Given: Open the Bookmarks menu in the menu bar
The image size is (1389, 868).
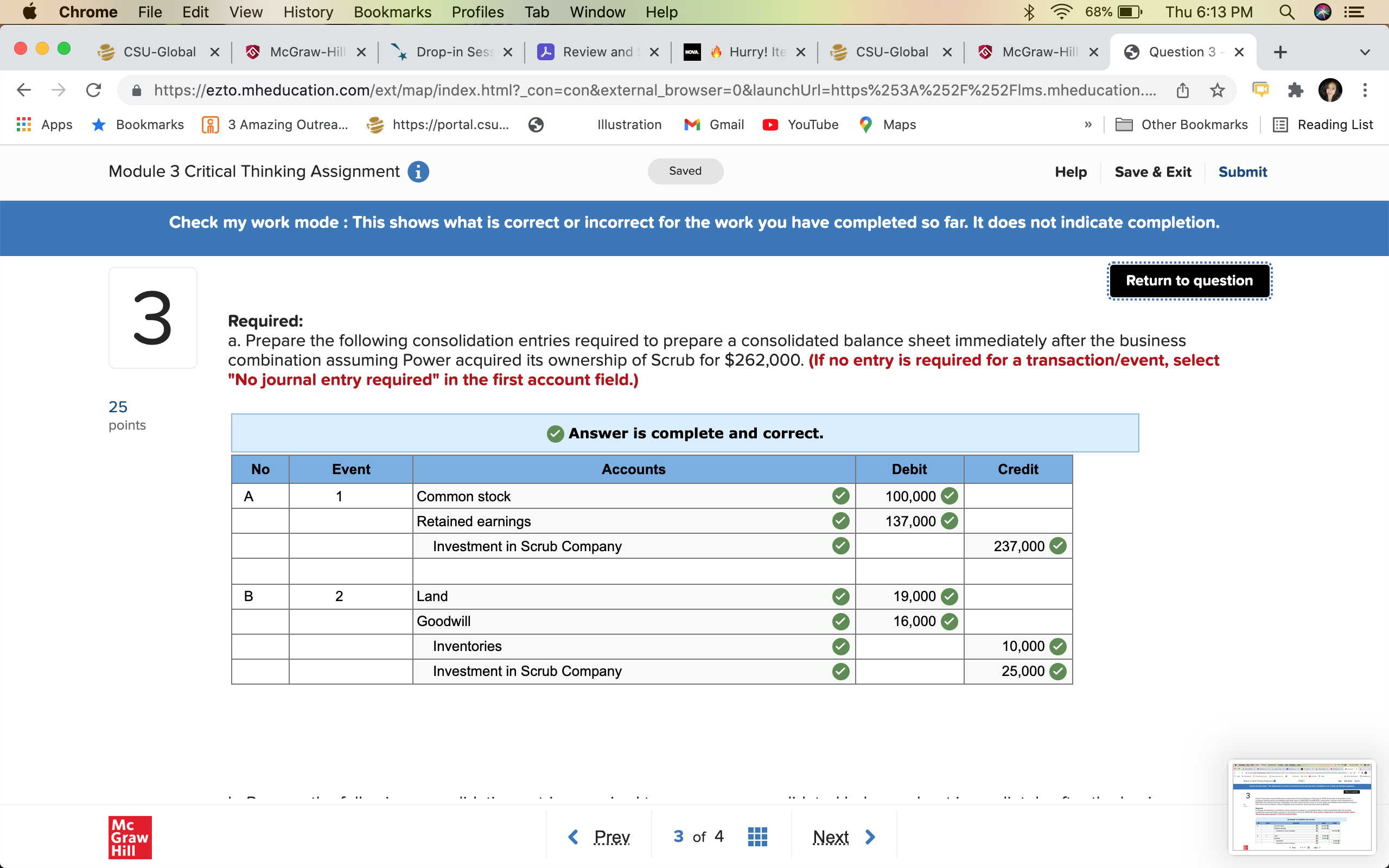Looking at the screenshot, I should [392, 11].
